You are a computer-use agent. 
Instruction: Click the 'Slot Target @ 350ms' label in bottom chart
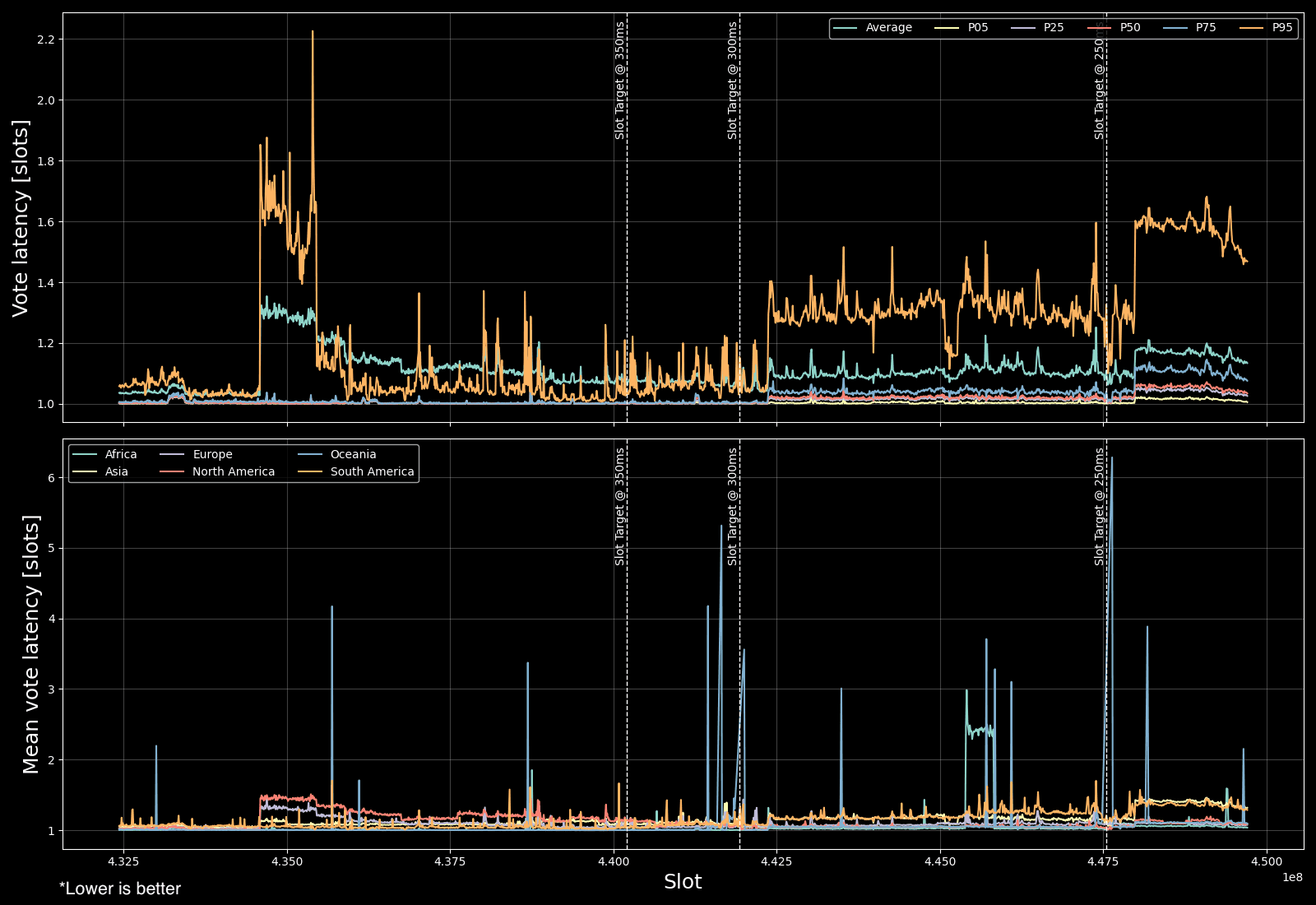coord(620,506)
